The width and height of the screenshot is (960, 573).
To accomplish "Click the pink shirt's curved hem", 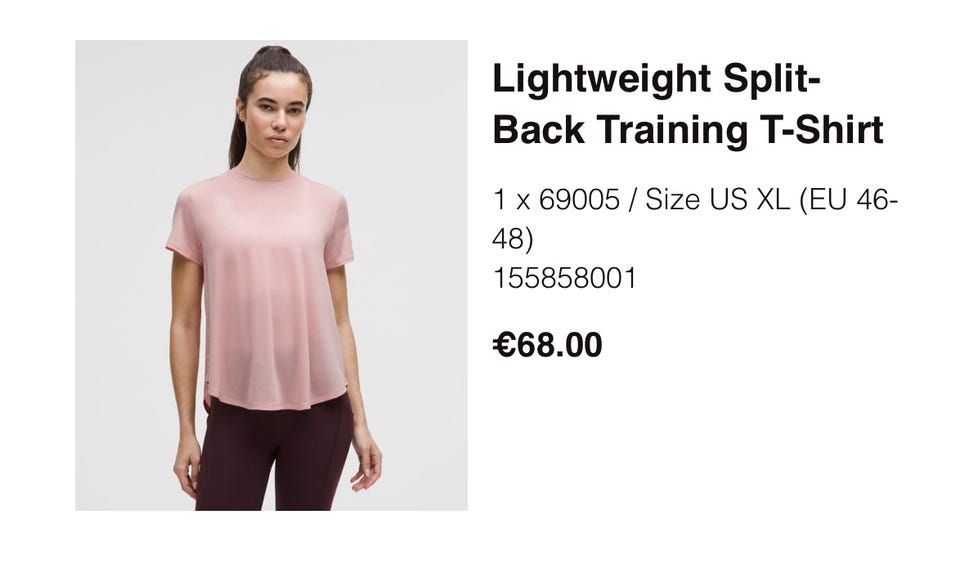I will pos(276,401).
